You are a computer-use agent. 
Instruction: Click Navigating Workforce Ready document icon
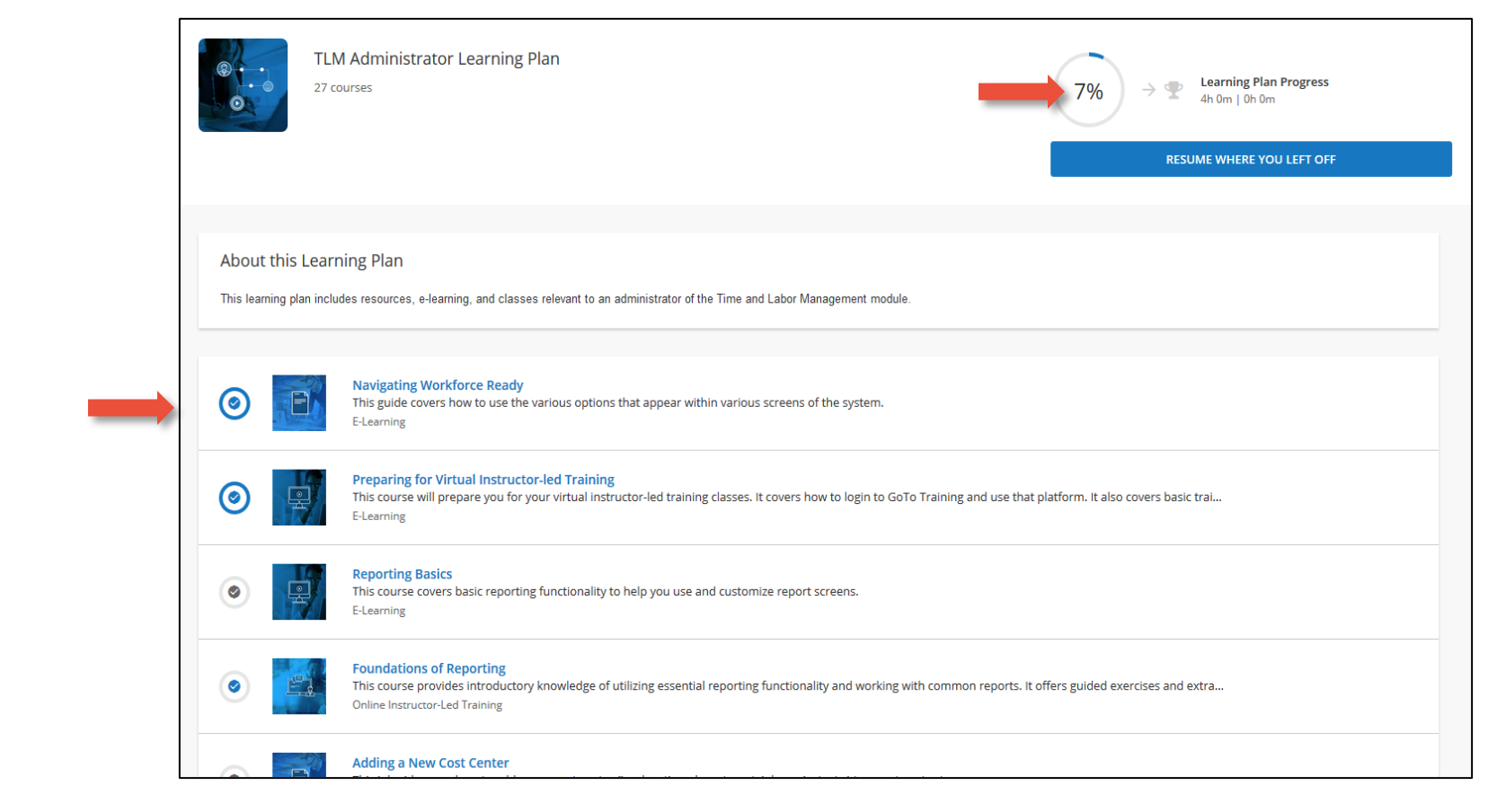pyautogui.click(x=299, y=403)
